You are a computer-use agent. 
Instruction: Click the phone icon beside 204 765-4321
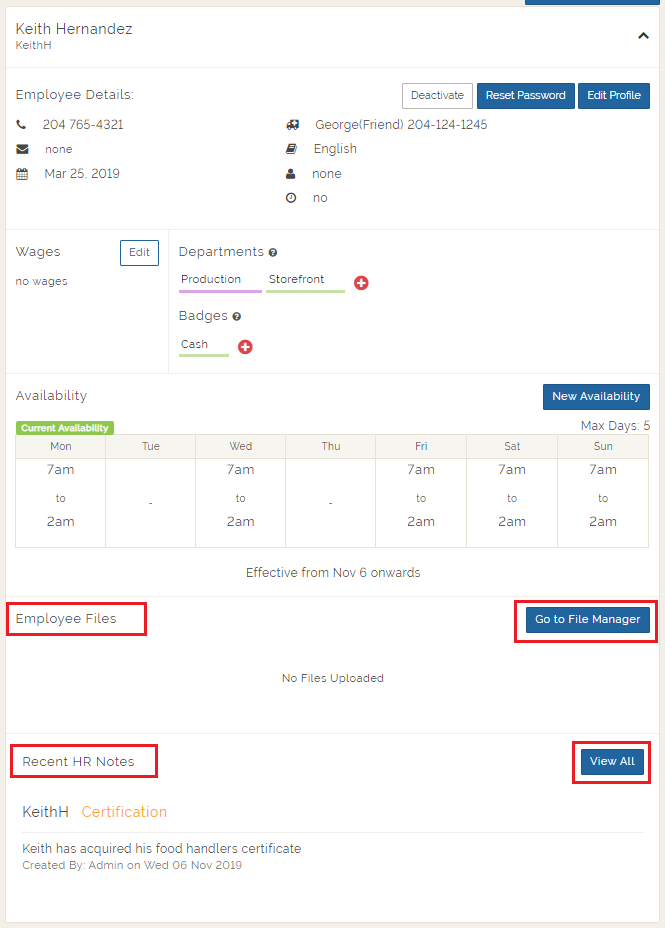pyautogui.click(x=22, y=125)
